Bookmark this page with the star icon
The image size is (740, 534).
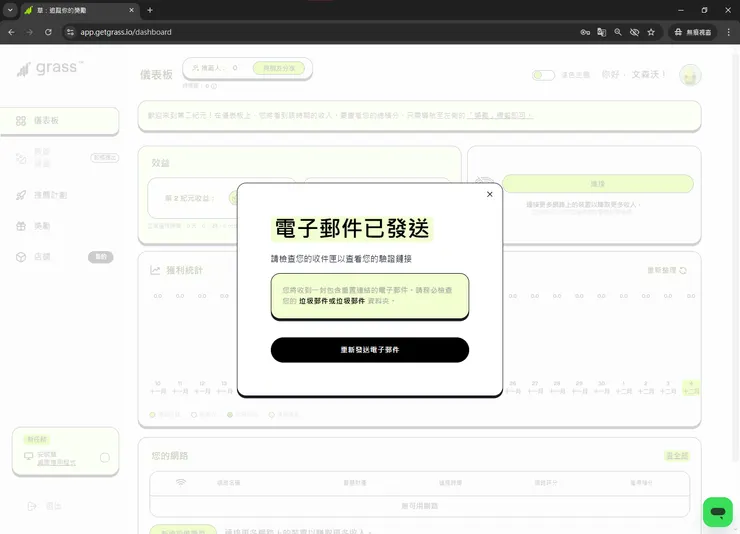point(651,32)
